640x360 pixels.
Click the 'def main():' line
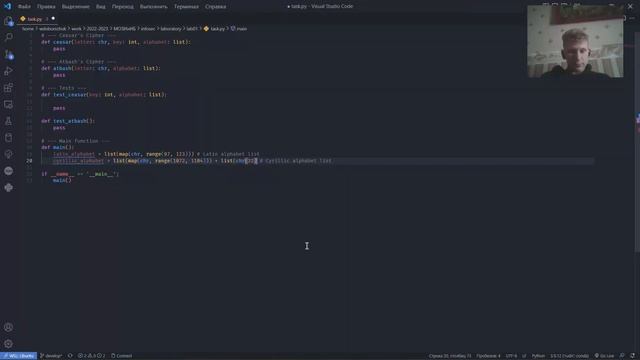point(58,147)
